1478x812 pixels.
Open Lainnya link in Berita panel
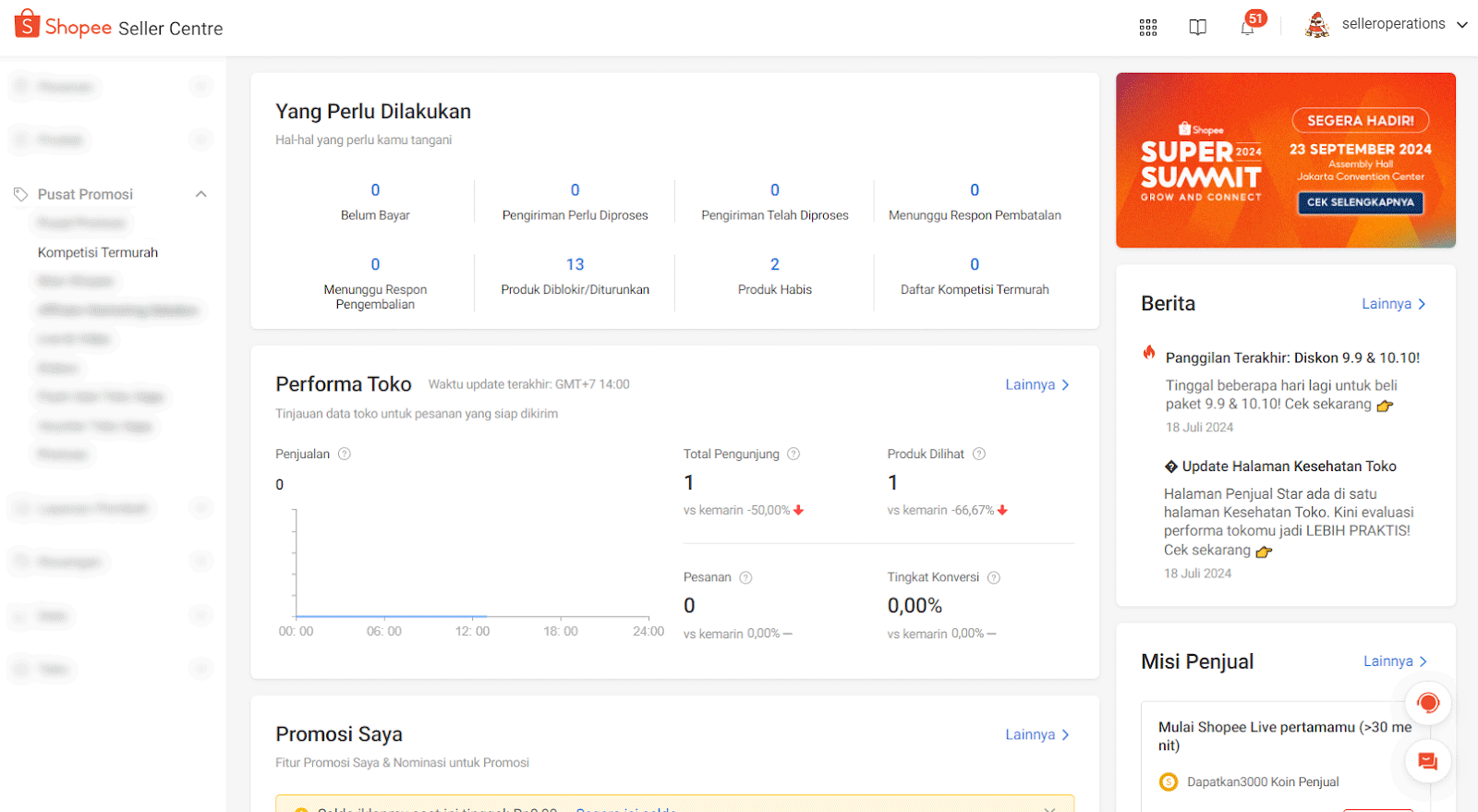click(x=1393, y=304)
